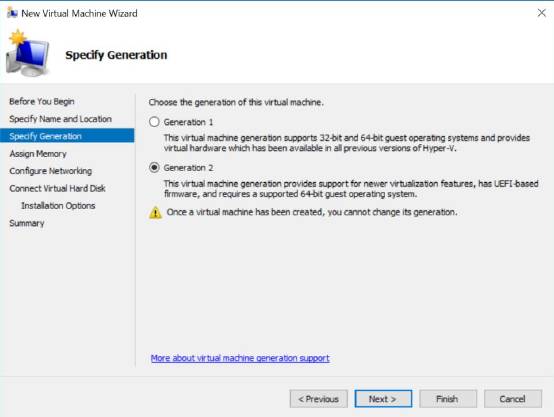Jump to the Assign Memory step
This screenshot has width=554, height=417.
tap(38, 154)
